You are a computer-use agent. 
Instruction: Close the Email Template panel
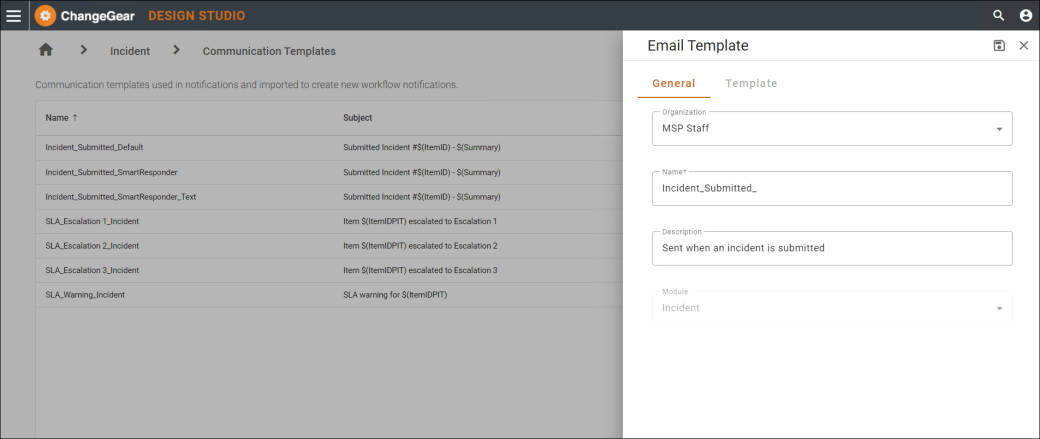click(x=1023, y=46)
